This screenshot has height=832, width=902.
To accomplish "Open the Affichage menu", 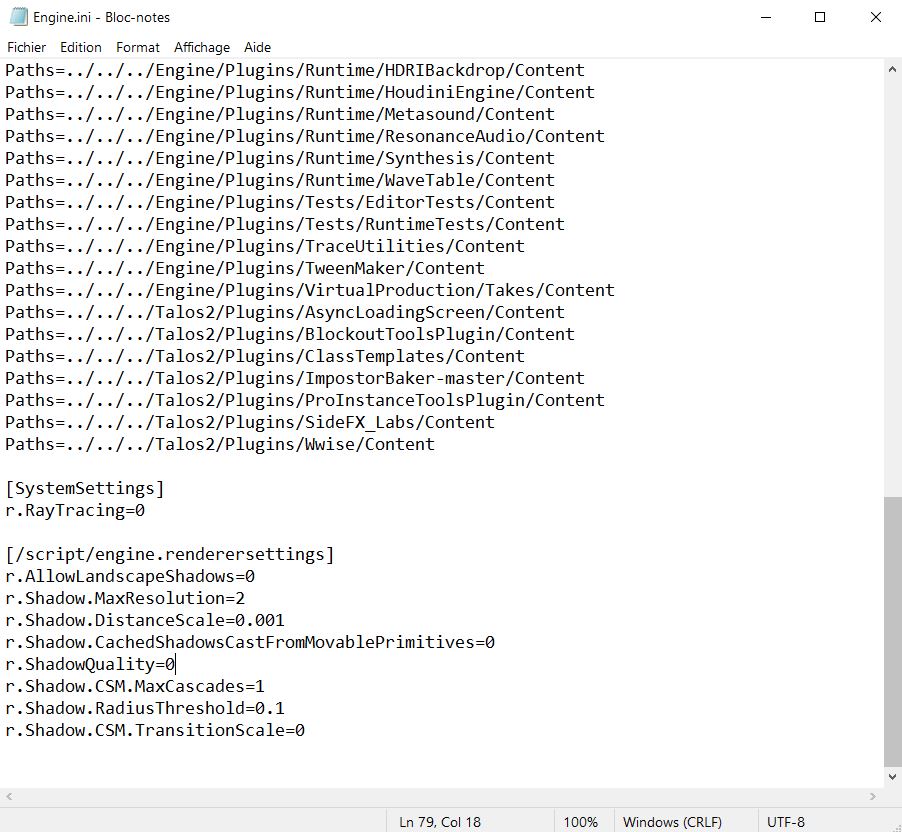I will (x=202, y=47).
